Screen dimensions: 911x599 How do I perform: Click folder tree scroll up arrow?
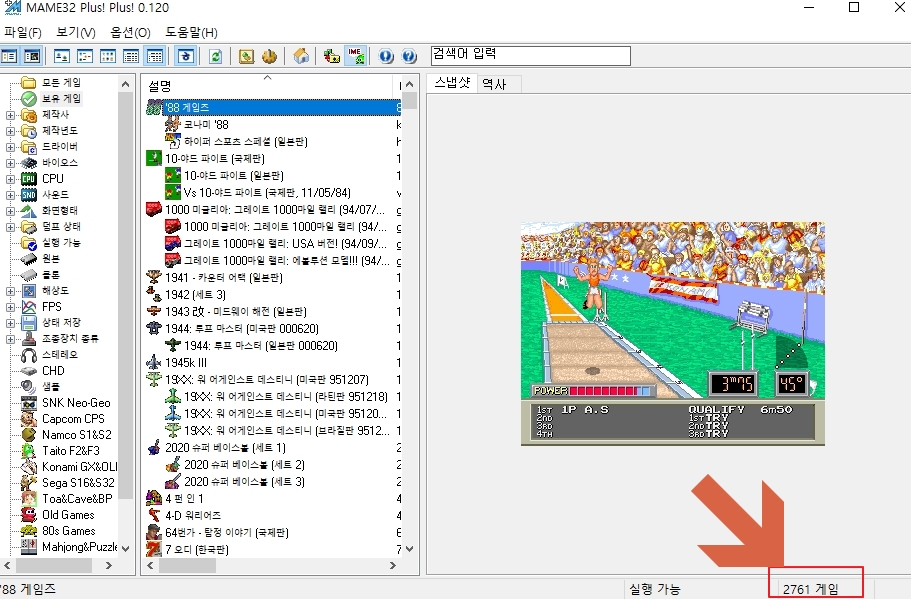(x=125, y=84)
